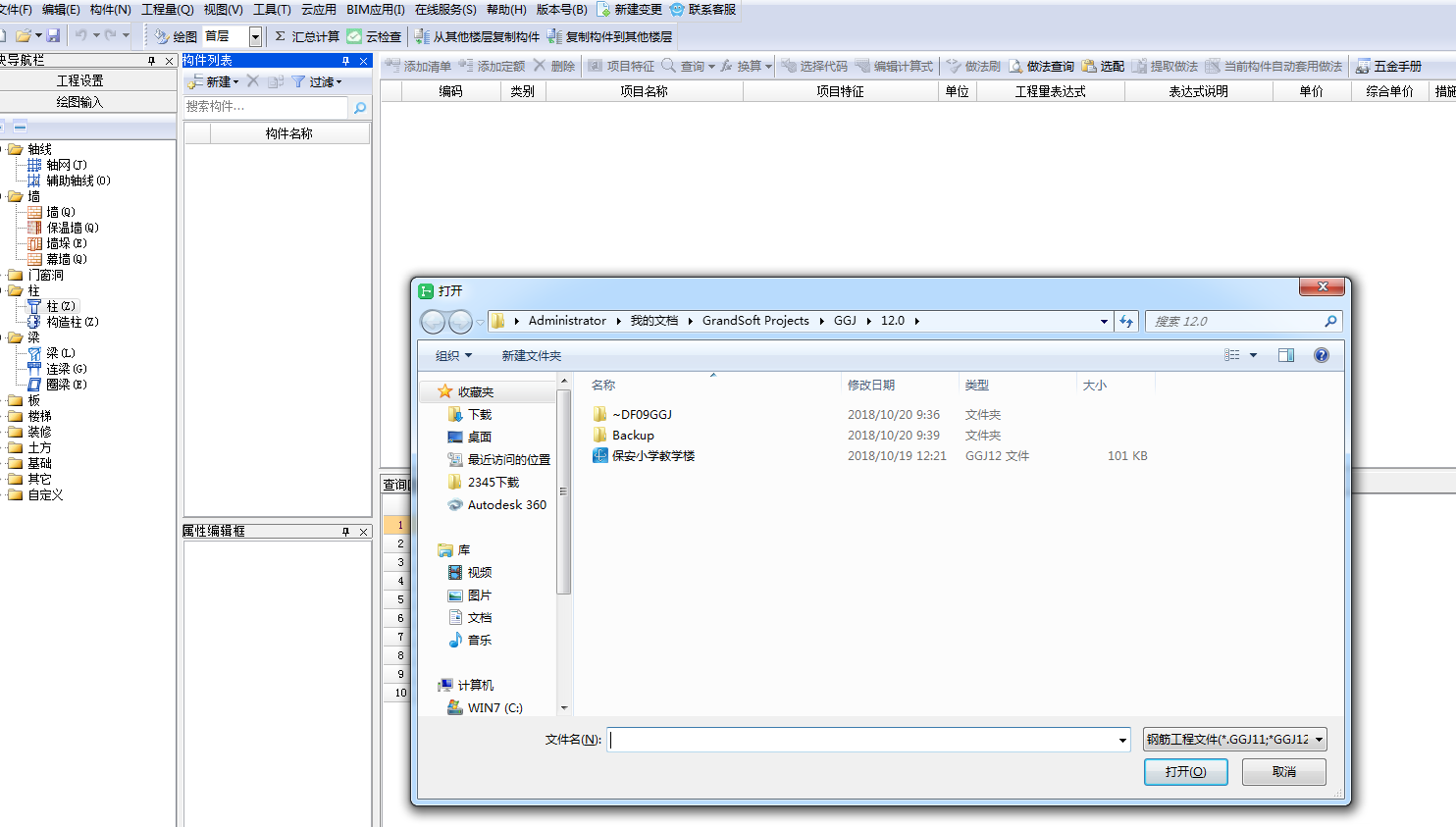This screenshot has width=1456, height=827.
Task: Select 2345下载 in favorites sidebar
Action: tap(484, 482)
